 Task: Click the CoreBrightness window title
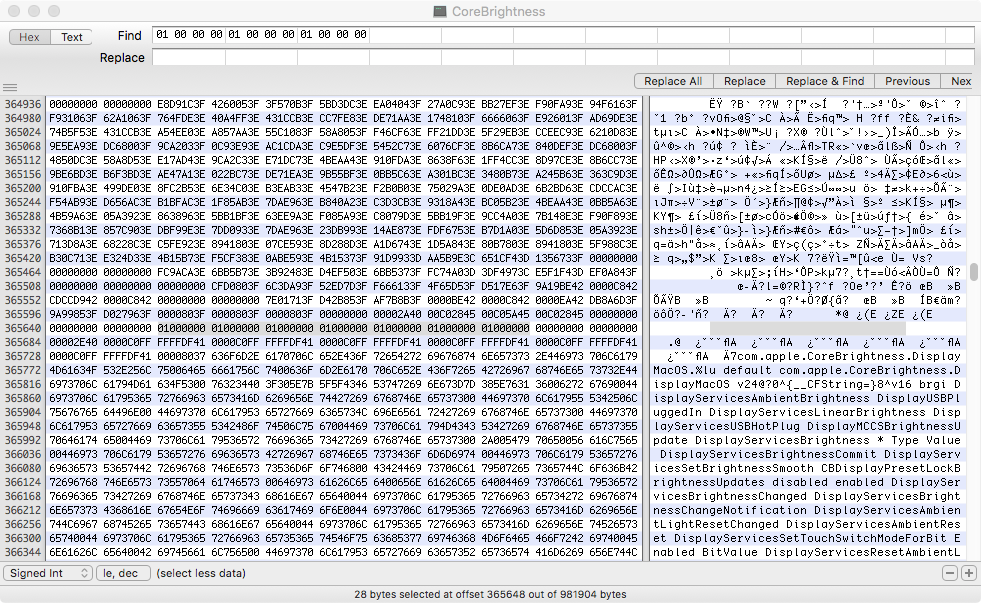click(x=498, y=11)
